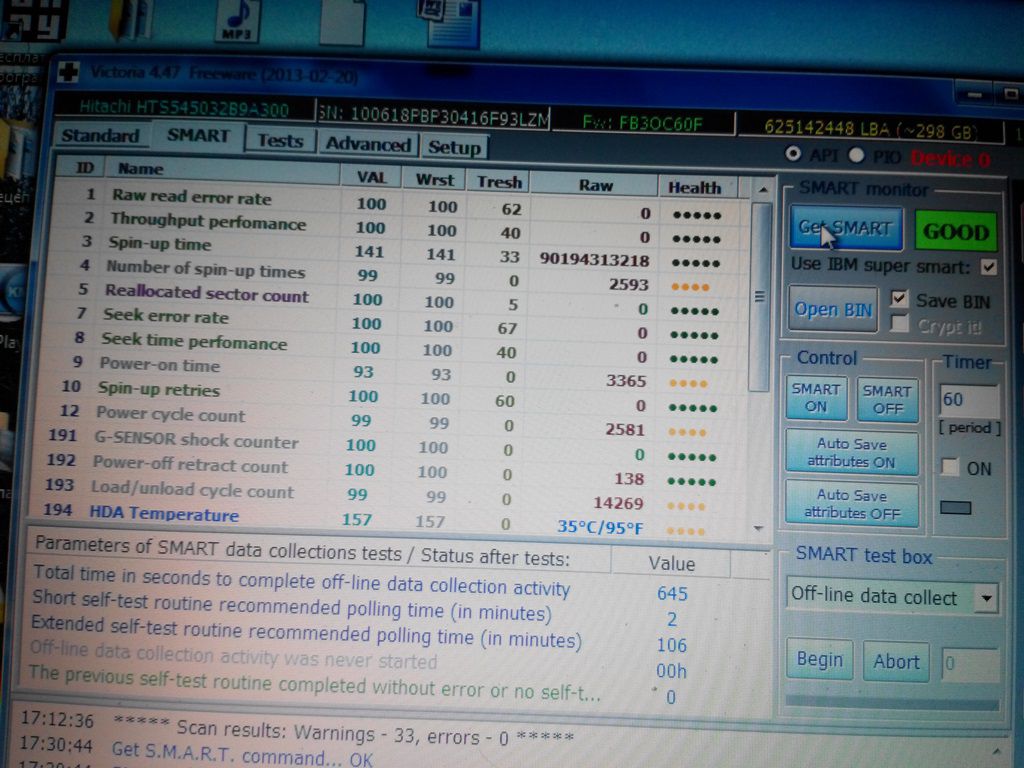Click the Timer indicator below ON checkbox

(x=955, y=507)
